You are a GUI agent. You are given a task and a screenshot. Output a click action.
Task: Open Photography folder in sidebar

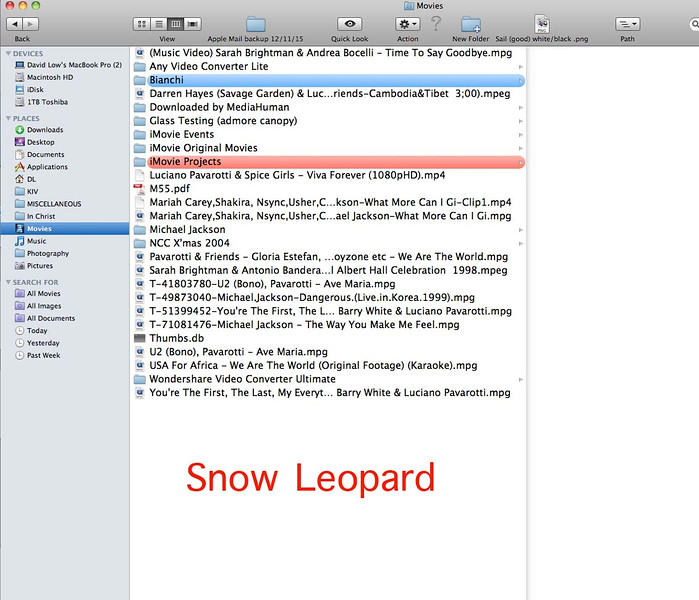click(42, 253)
